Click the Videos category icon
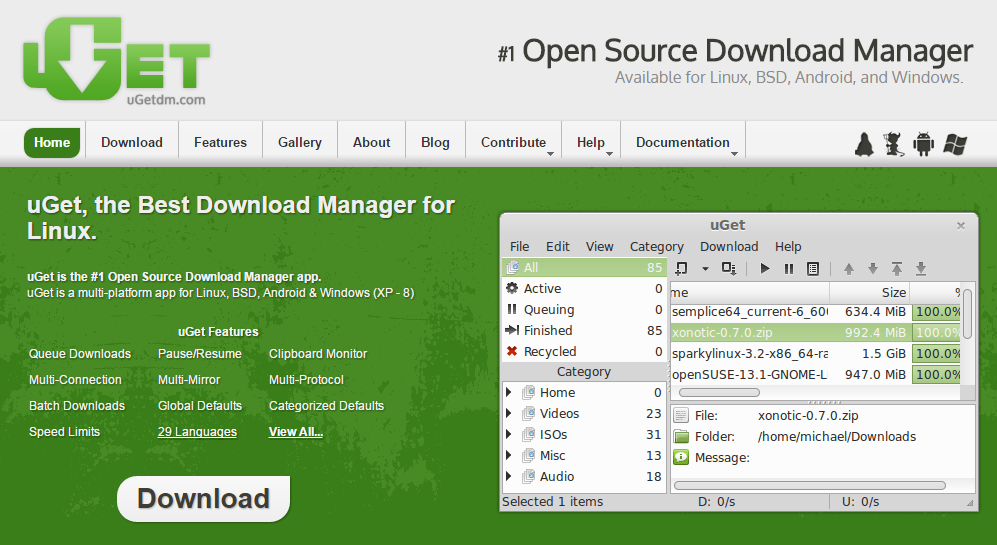The height and width of the screenshot is (545, 997). [x=528, y=413]
